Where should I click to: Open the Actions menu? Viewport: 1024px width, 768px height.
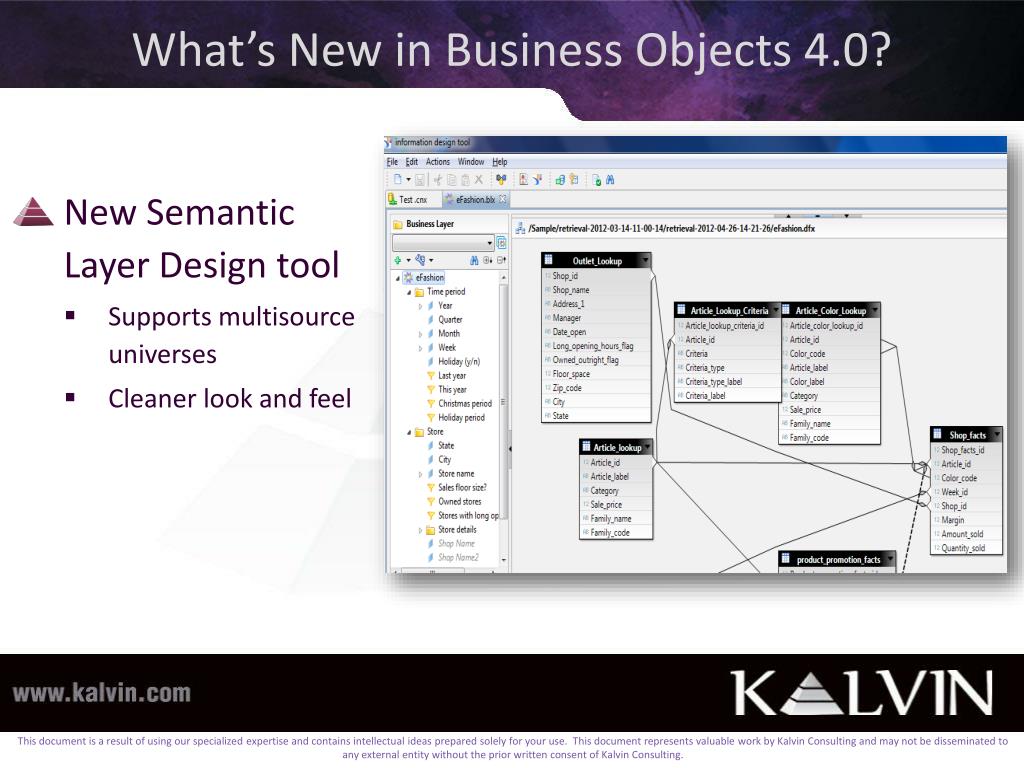[438, 161]
